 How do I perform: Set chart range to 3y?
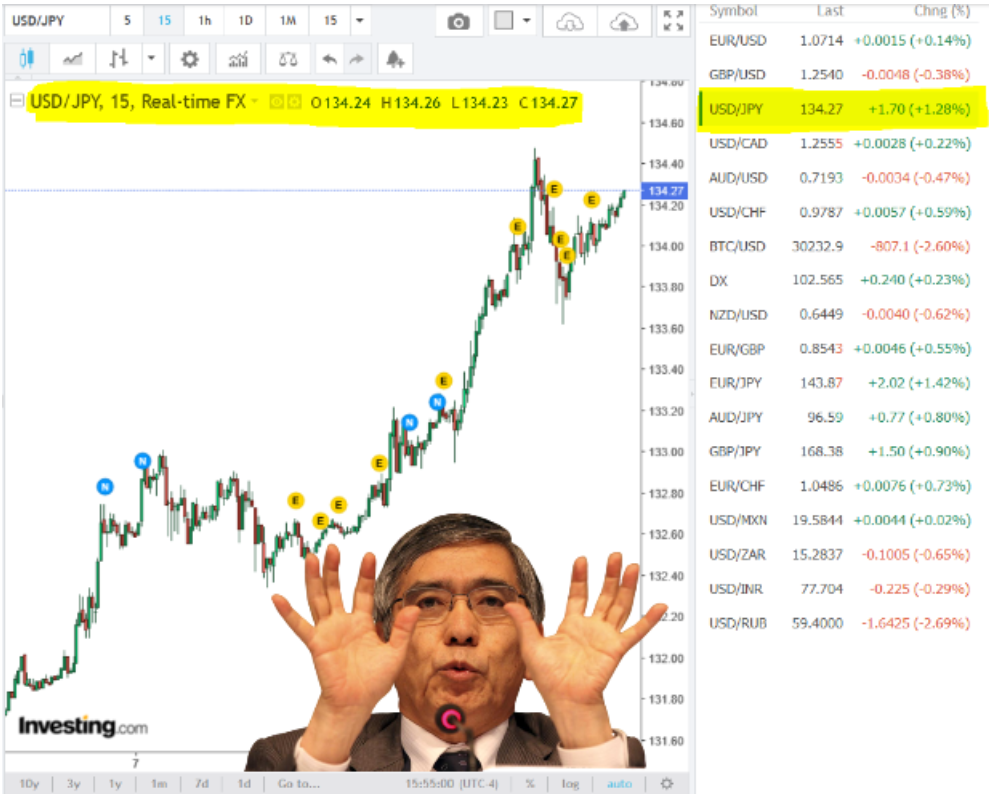click(74, 783)
